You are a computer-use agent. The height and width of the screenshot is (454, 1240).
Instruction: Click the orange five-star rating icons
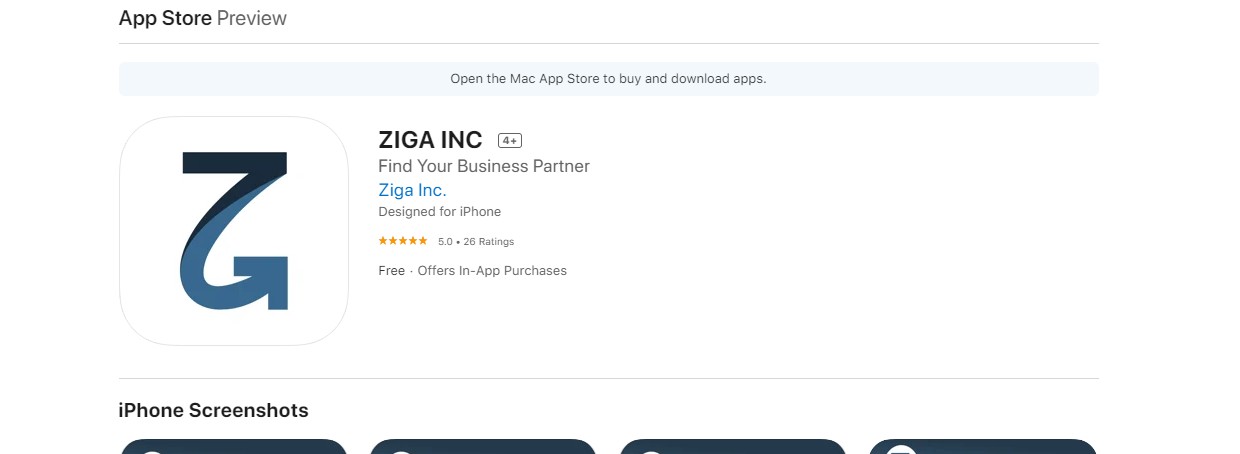click(x=403, y=241)
